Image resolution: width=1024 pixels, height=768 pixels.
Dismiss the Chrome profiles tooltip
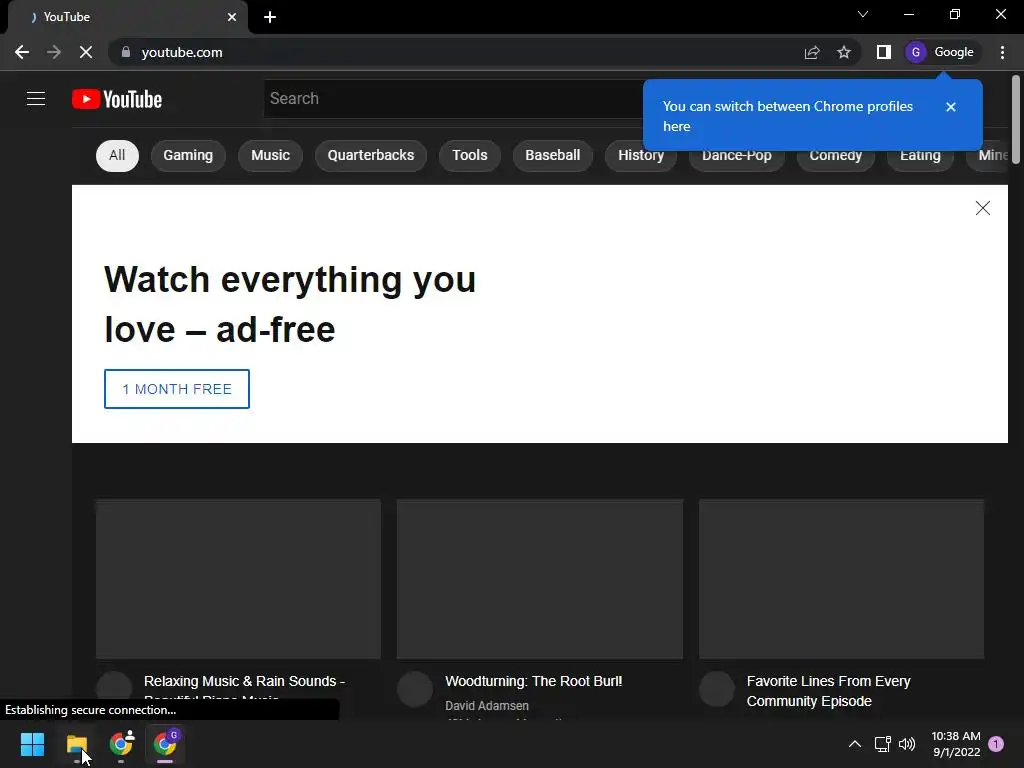(951, 107)
